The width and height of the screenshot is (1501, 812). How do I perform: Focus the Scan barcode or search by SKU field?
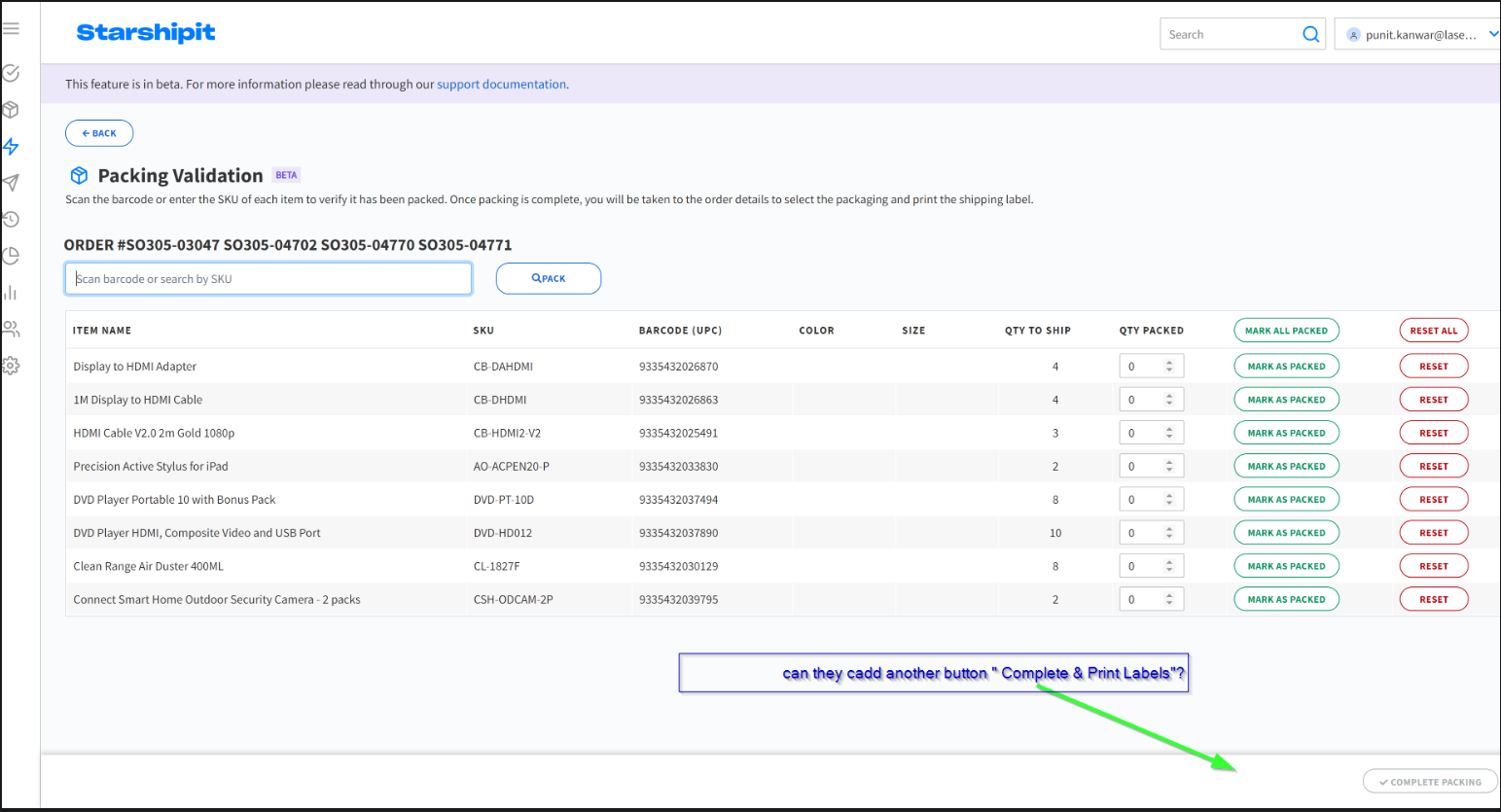268,278
